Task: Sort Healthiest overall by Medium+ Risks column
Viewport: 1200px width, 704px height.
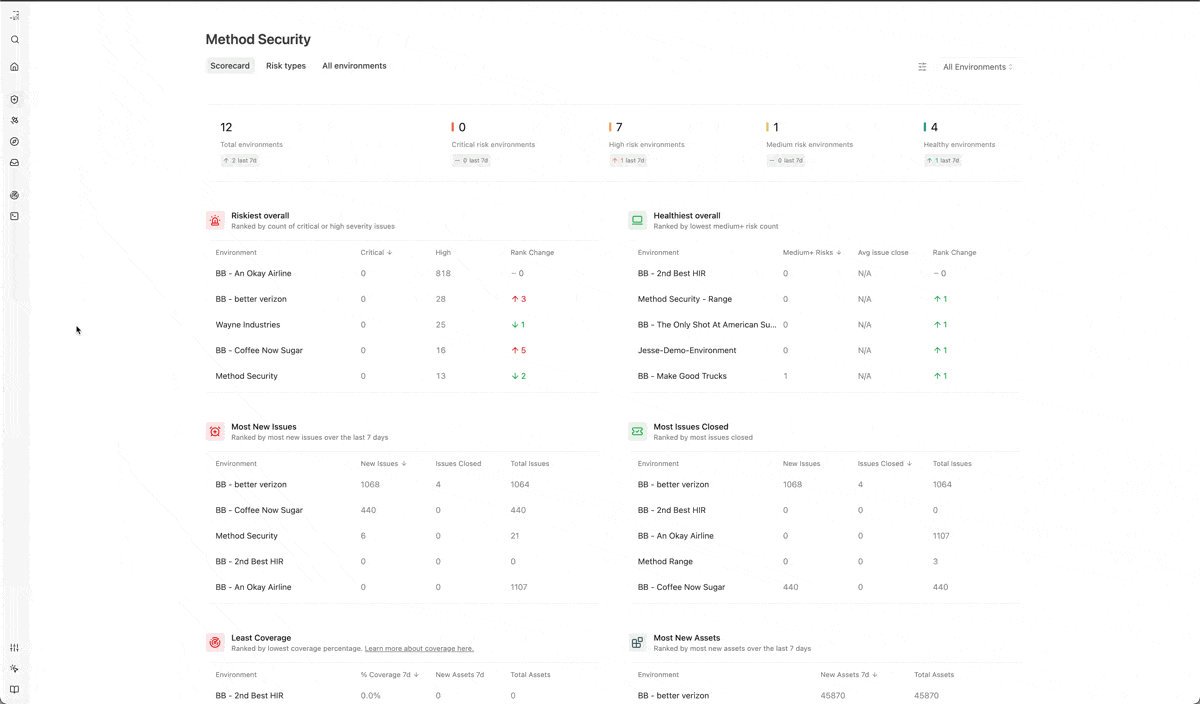Action: pos(812,253)
